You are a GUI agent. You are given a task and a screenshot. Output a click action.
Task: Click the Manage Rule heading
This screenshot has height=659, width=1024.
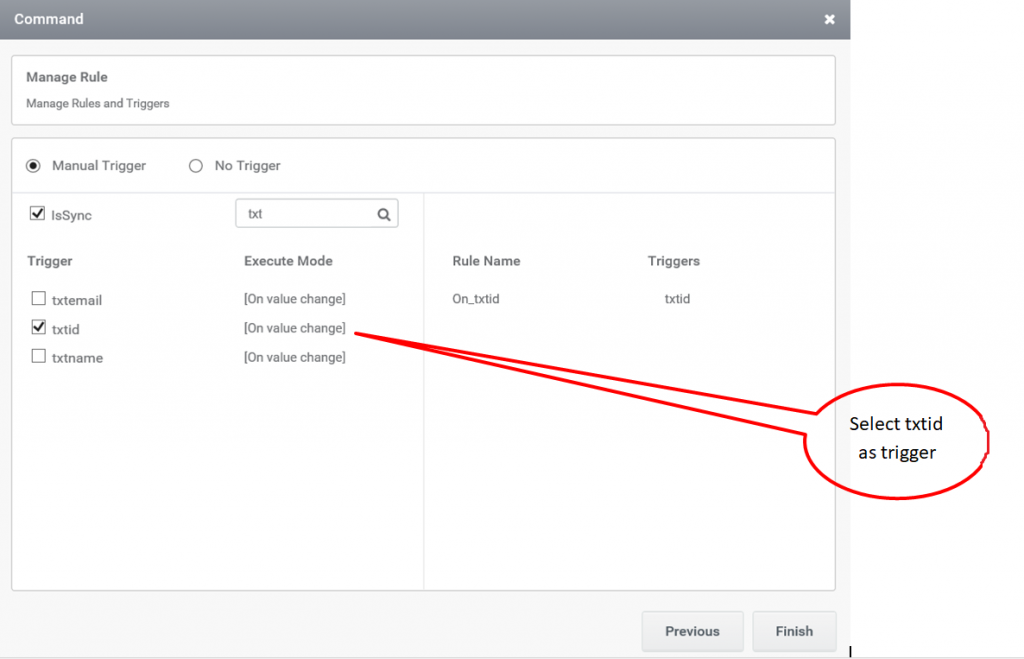67,77
